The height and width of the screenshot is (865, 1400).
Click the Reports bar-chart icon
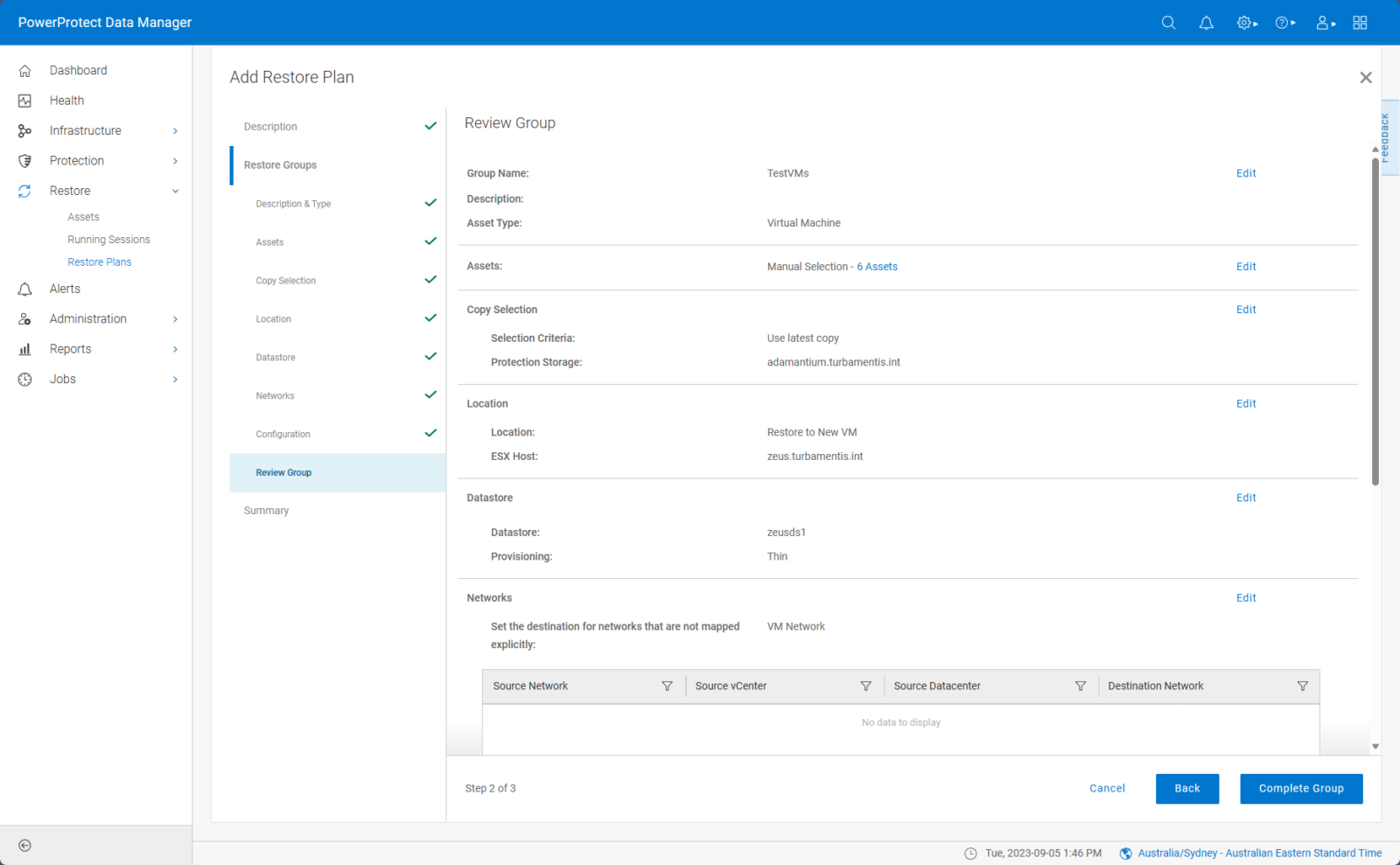[25, 348]
